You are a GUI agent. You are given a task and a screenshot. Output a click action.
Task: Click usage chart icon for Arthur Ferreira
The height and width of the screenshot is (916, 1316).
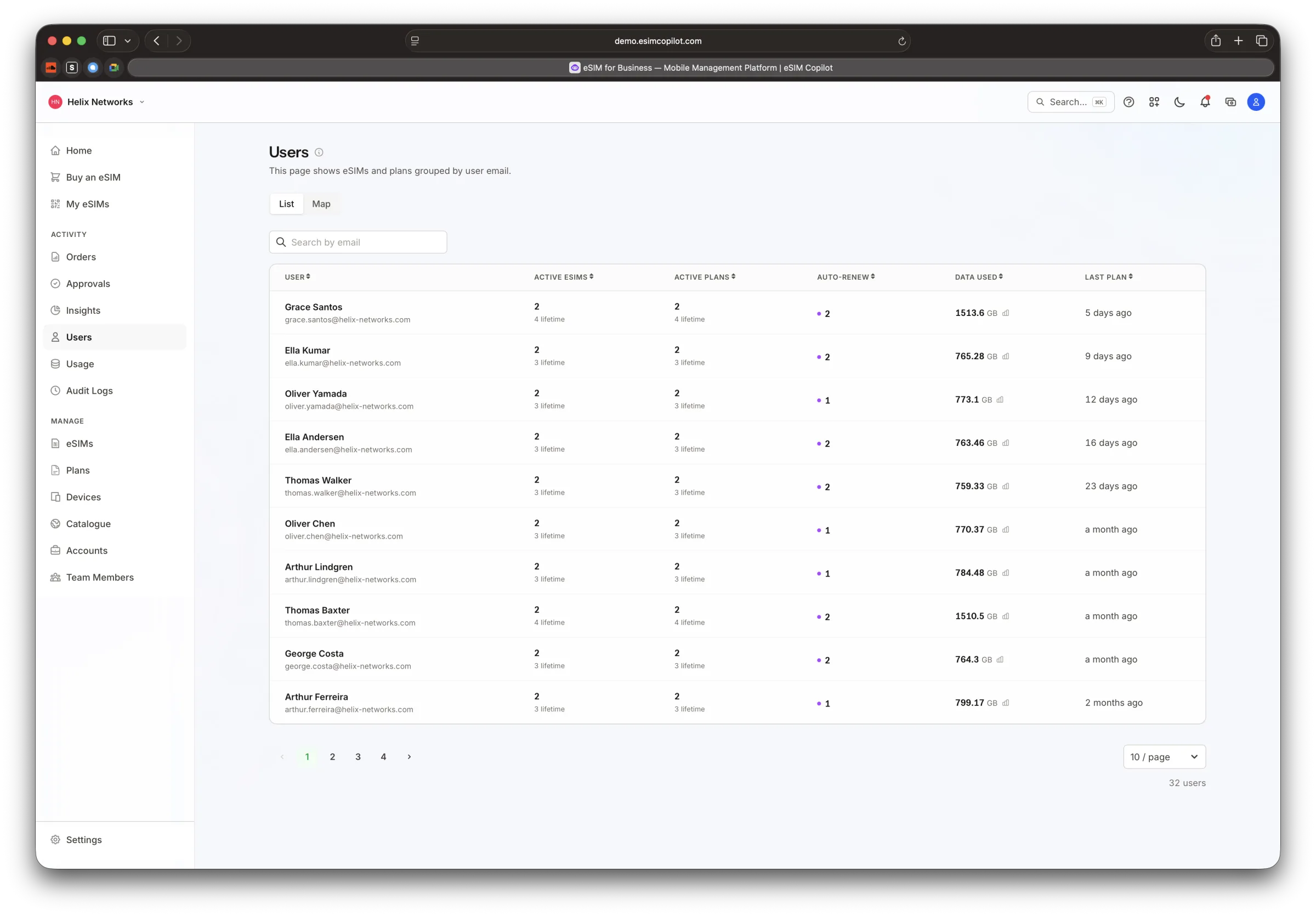1006,703
